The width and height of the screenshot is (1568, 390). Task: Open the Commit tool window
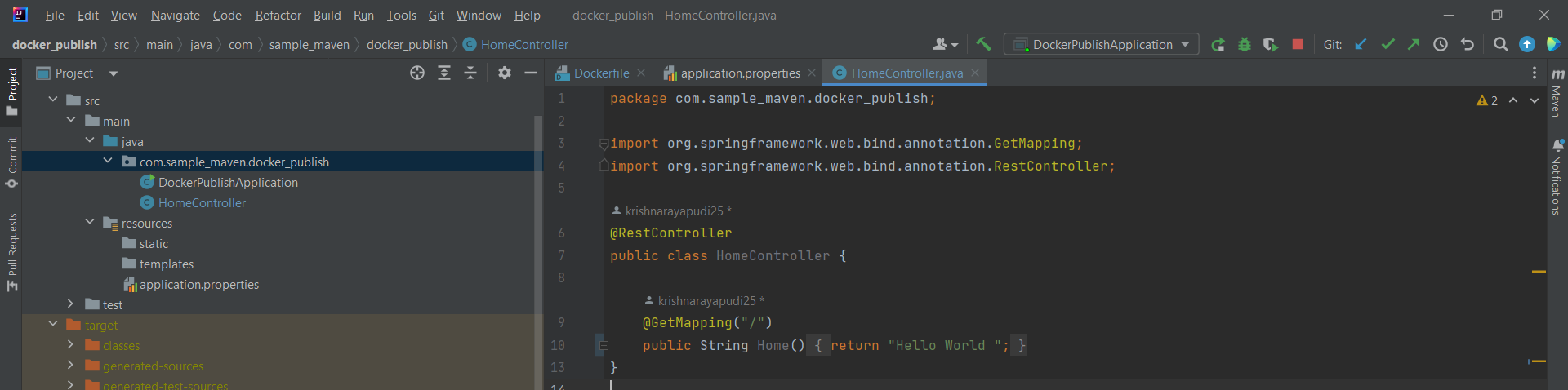tap(11, 162)
